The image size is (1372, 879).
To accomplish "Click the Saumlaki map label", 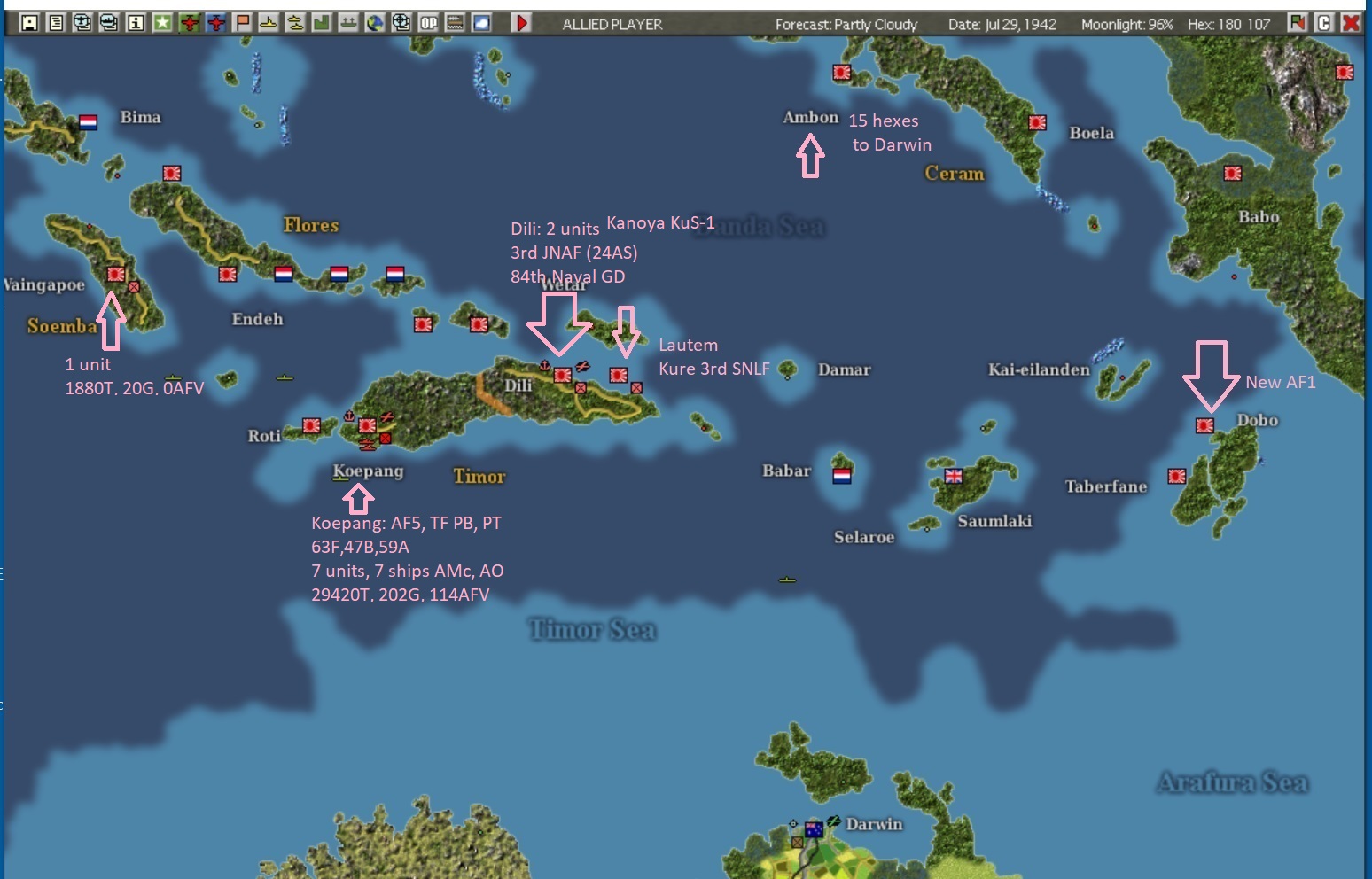I will pos(994,521).
